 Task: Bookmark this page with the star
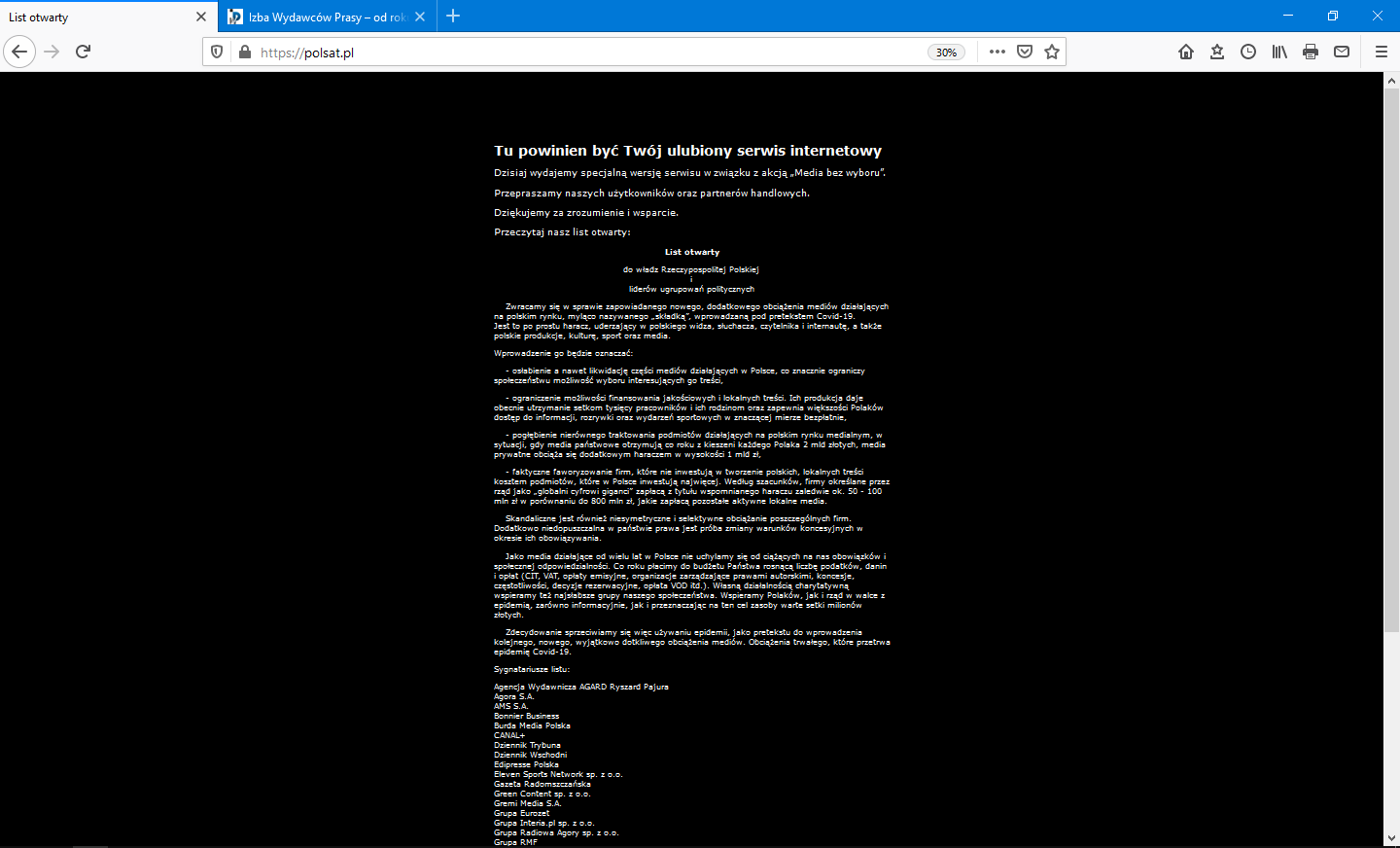click(x=1052, y=52)
